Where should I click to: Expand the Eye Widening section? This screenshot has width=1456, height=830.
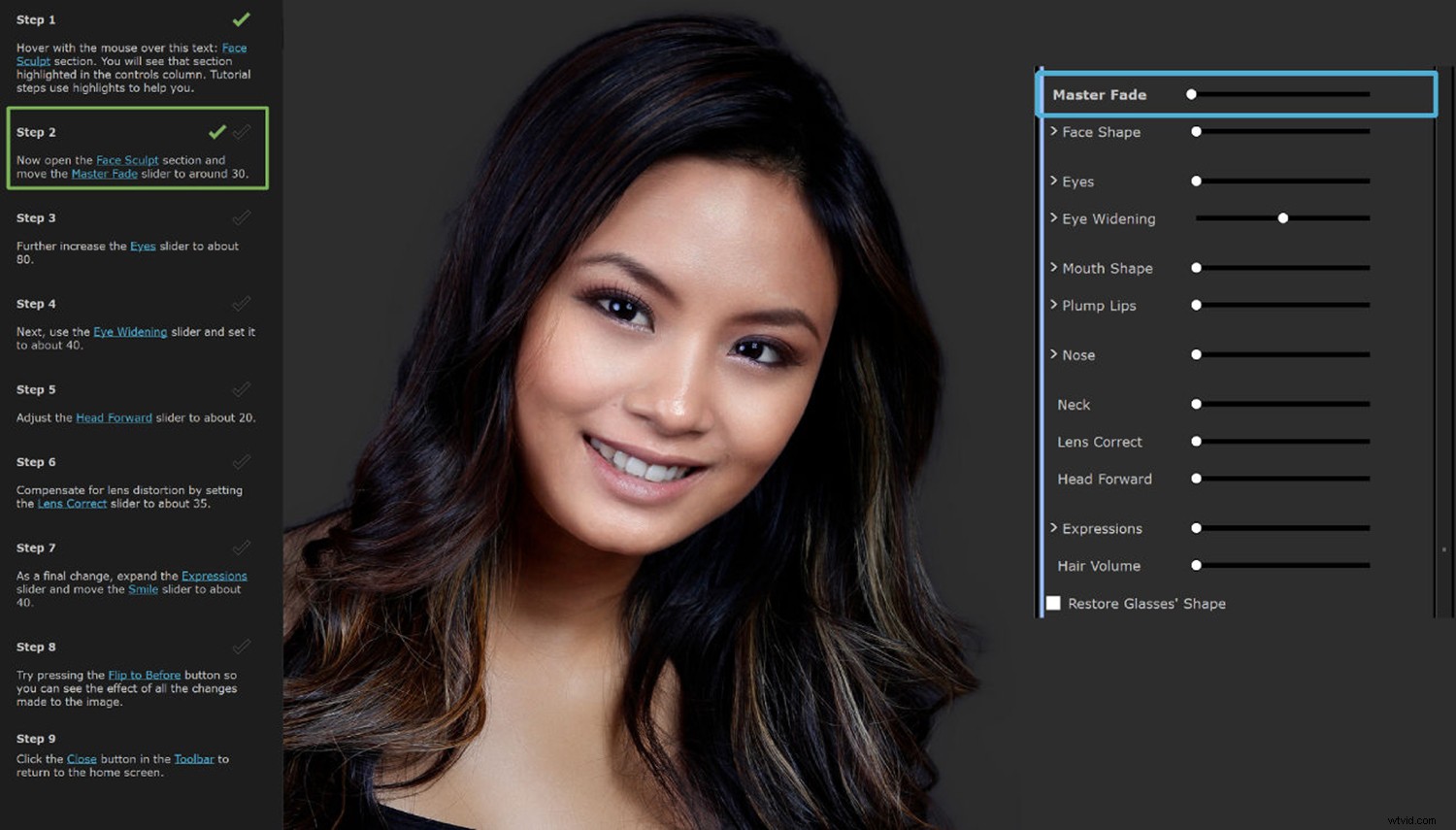pos(1054,218)
